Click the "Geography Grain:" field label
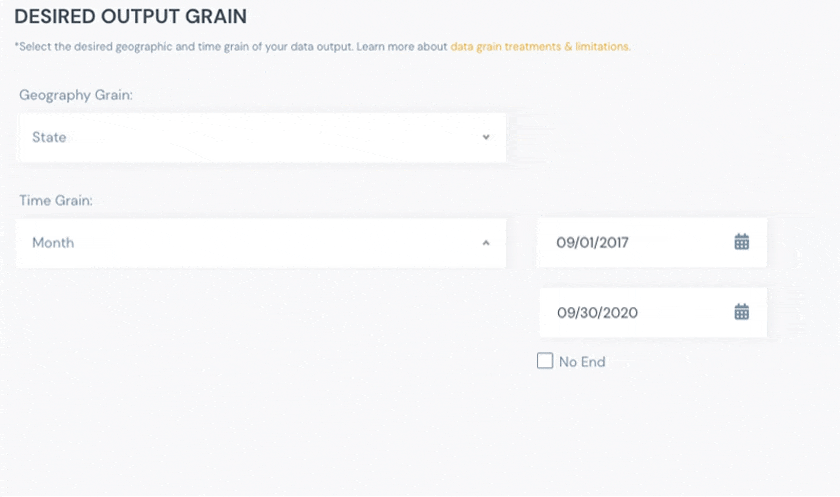 coord(76,95)
